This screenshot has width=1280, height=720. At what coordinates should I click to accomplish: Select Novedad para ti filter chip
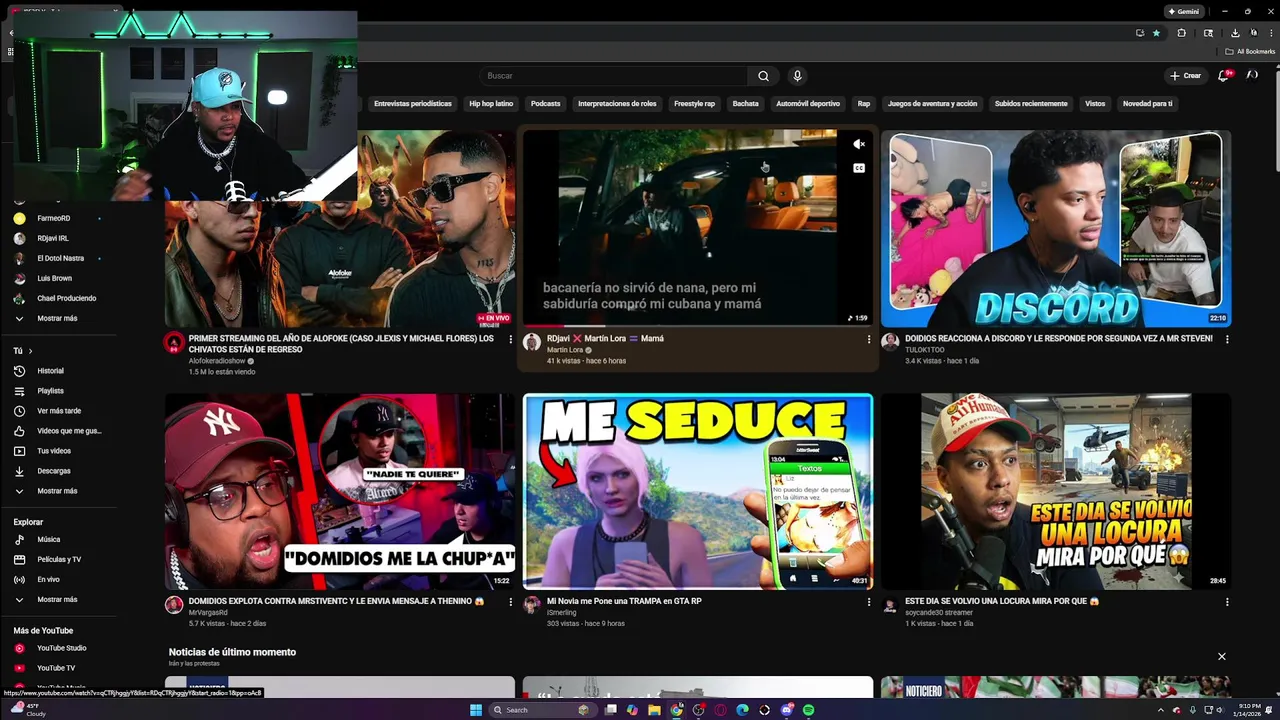[x=1147, y=104]
